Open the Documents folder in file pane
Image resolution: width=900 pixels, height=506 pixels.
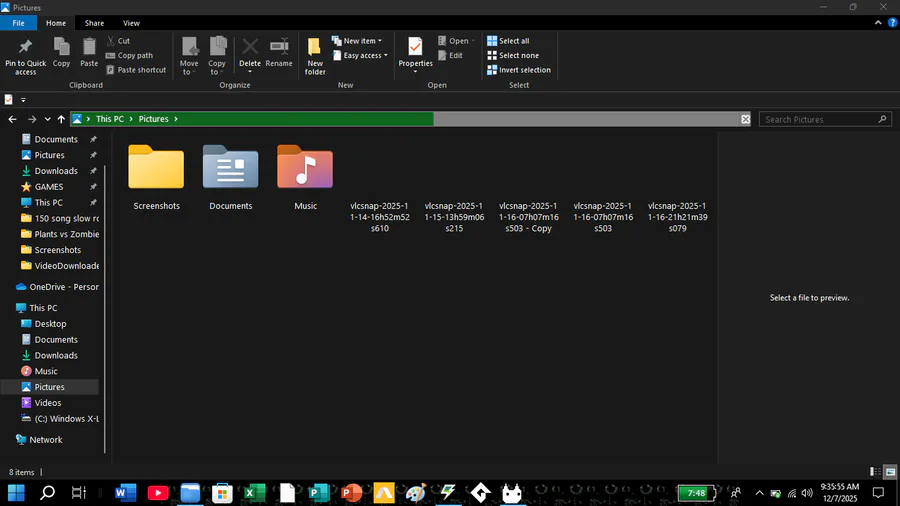click(230, 177)
